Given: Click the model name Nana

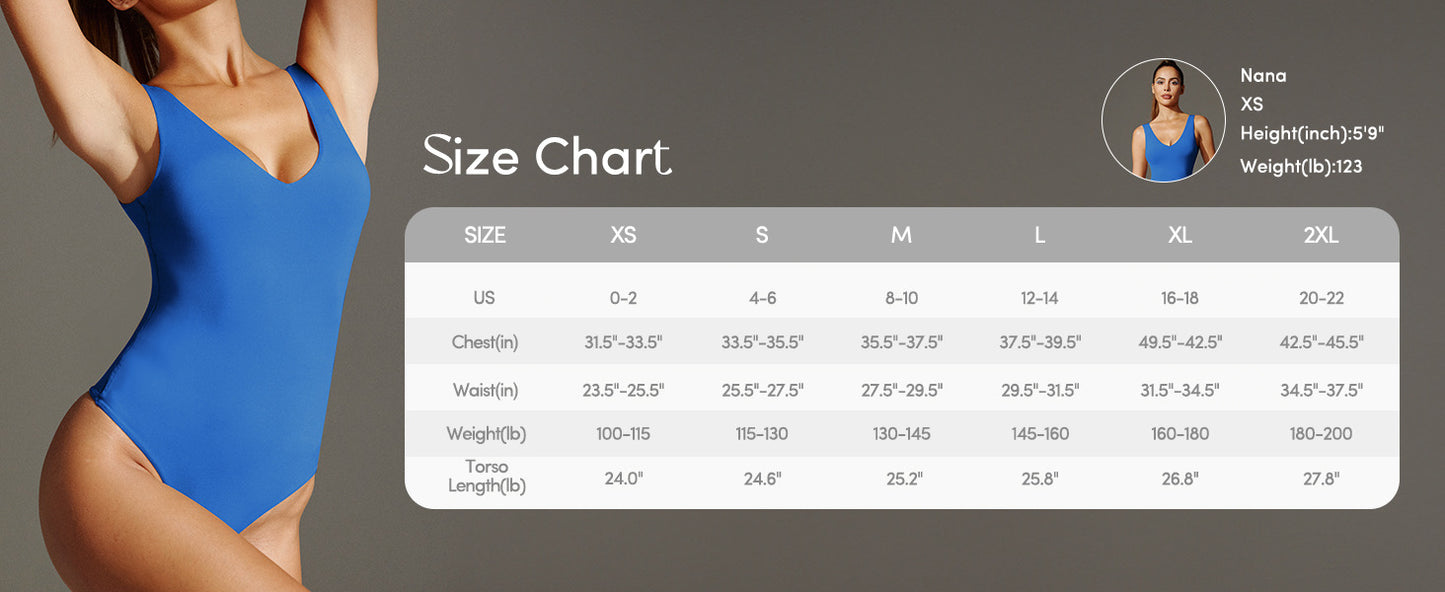Looking at the screenshot, I should [x=1263, y=76].
